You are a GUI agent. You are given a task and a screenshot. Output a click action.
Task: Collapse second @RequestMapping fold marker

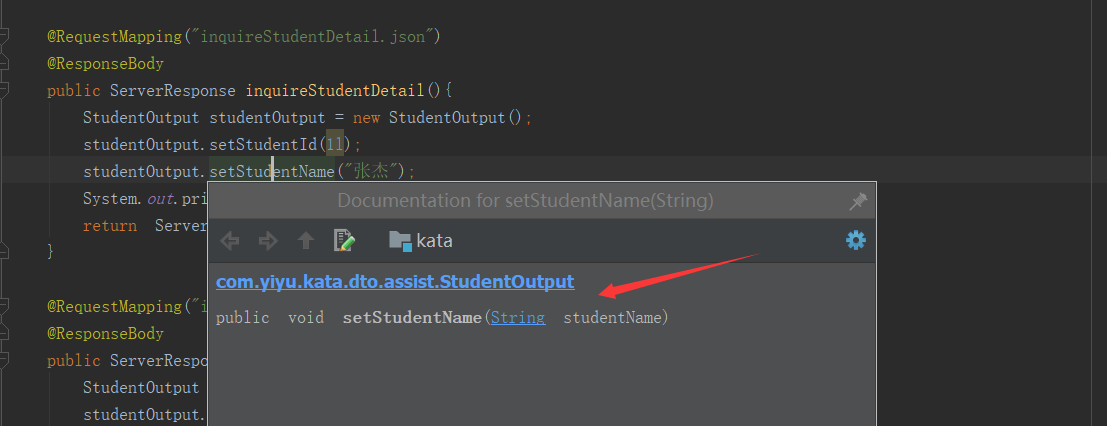point(4,306)
